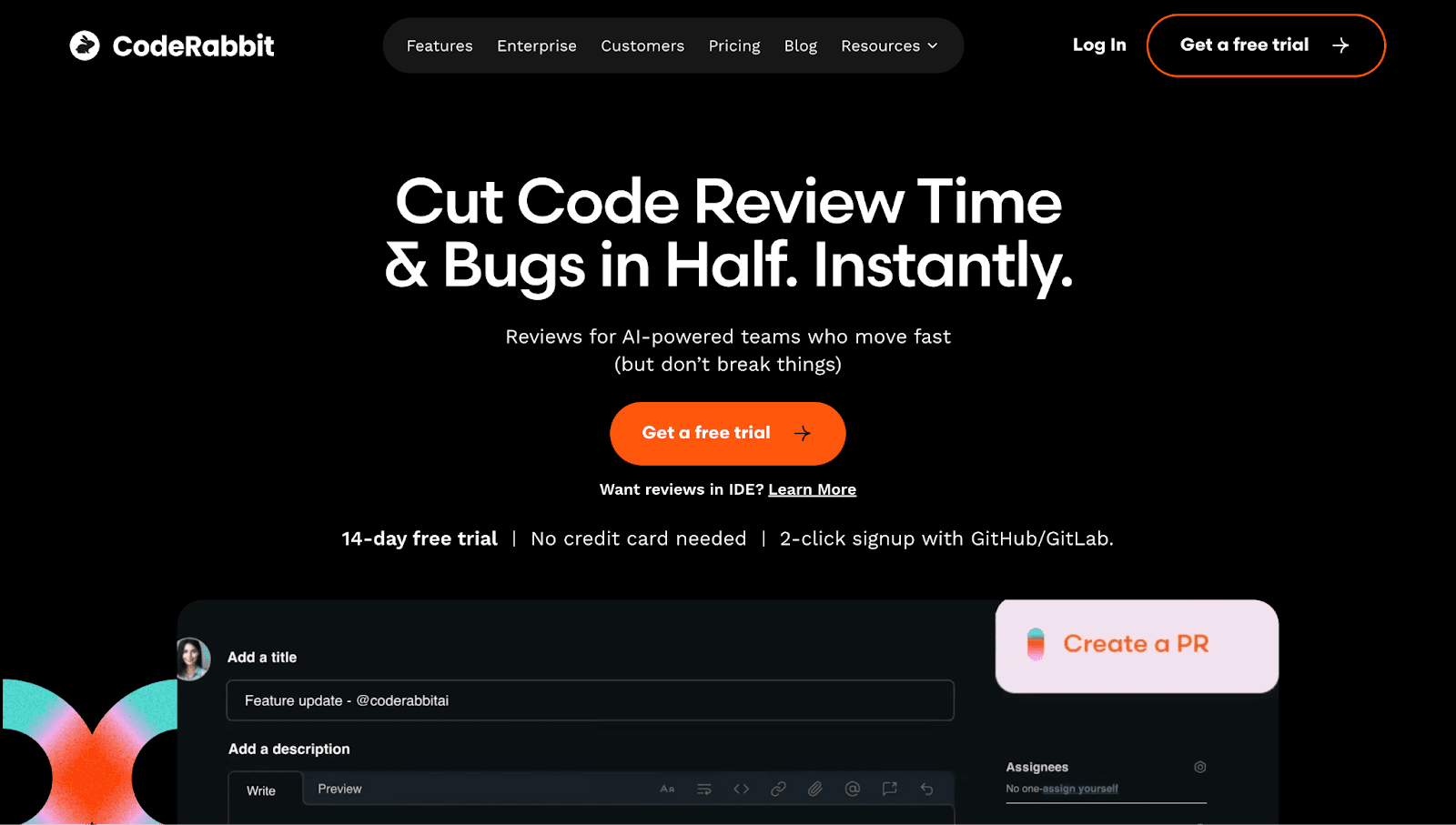Insert code with the angle brackets icon
Viewport: 1456px width, 825px height.
click(x=742, y=789)
